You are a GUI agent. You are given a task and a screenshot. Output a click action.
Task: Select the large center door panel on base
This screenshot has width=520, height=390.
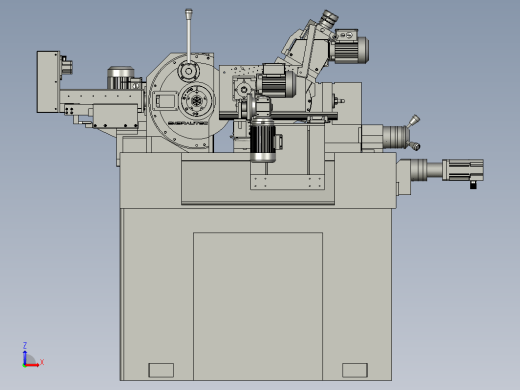point(258,306)
